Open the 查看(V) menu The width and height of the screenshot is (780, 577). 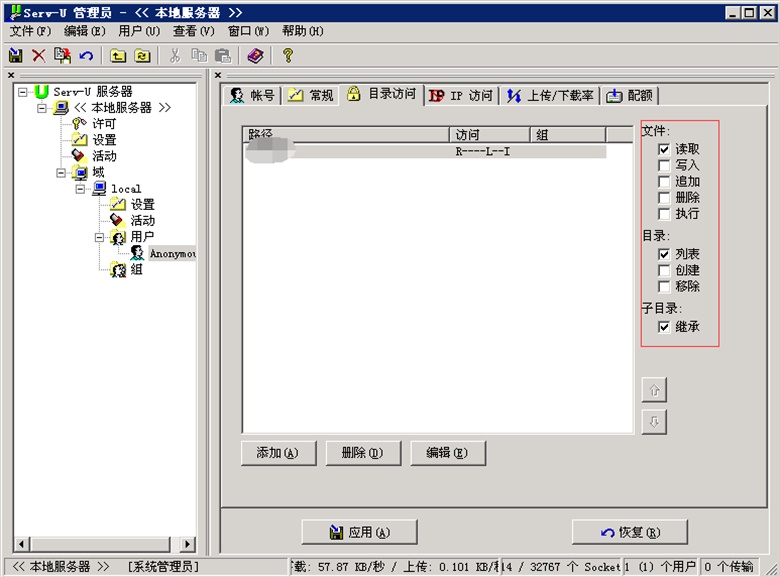coord(194,31)
